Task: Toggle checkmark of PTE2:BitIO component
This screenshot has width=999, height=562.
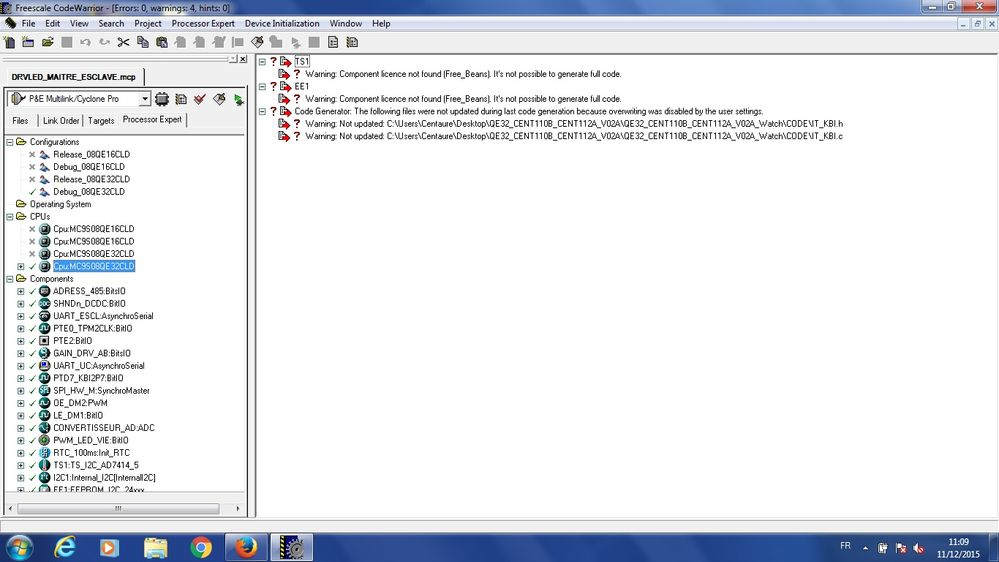Action: (32, 341)
